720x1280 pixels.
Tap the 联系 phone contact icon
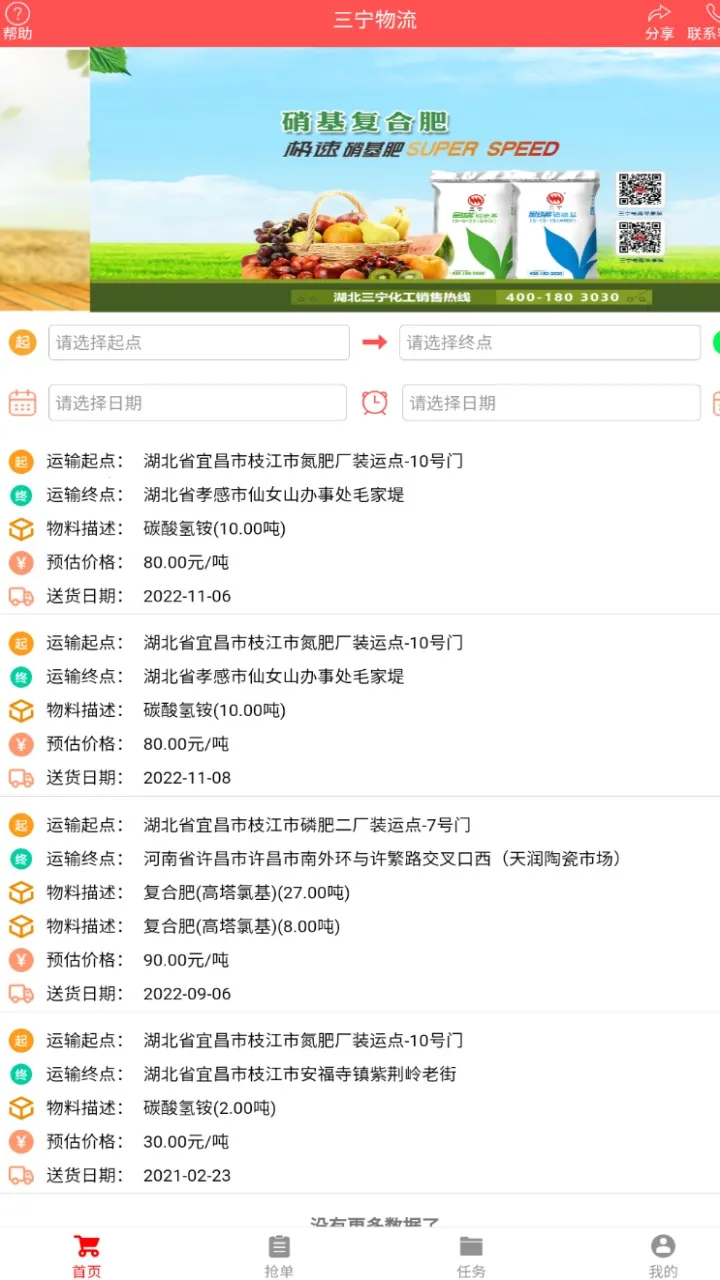710,15
